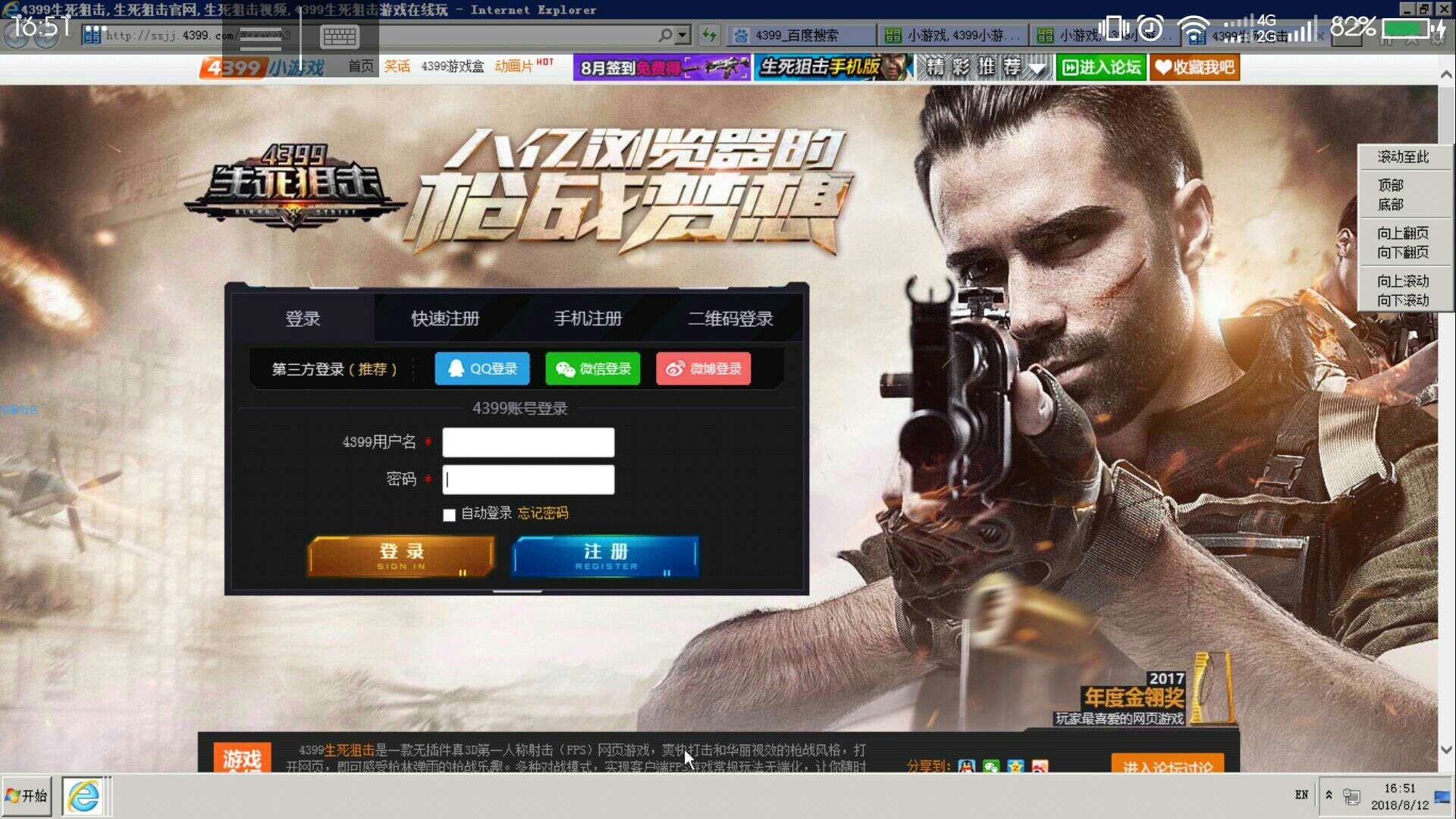
Task: Click the address bar search magnifier icon
Action: (x=665, y=35)
